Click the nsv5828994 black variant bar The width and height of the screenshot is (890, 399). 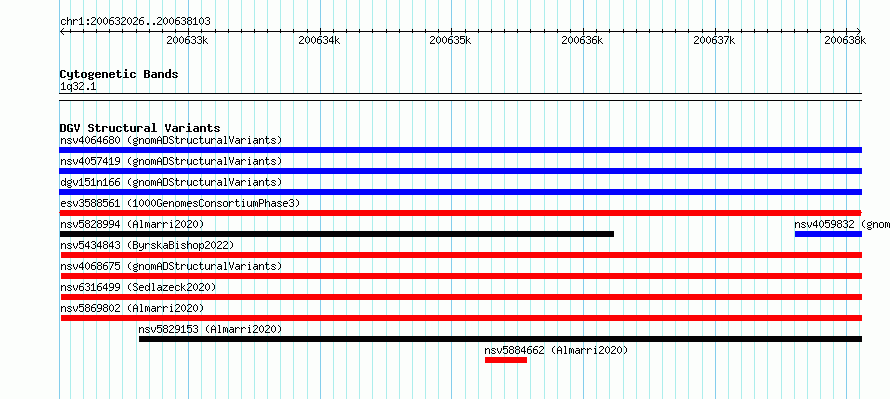click(337, 234)
